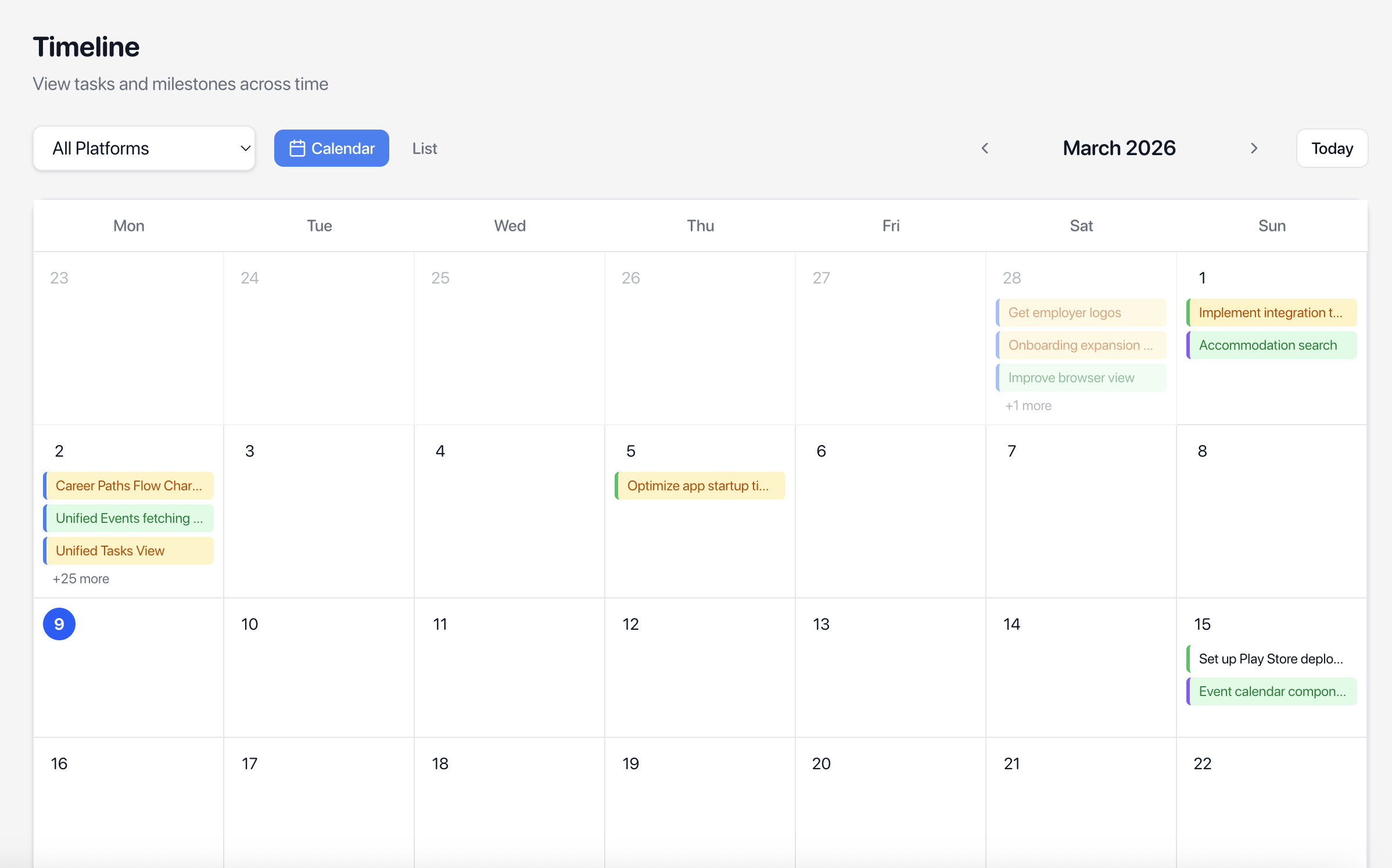Open the Unified Events fetching task
This screenshot has width=1392, height=868.
[128, 518]
